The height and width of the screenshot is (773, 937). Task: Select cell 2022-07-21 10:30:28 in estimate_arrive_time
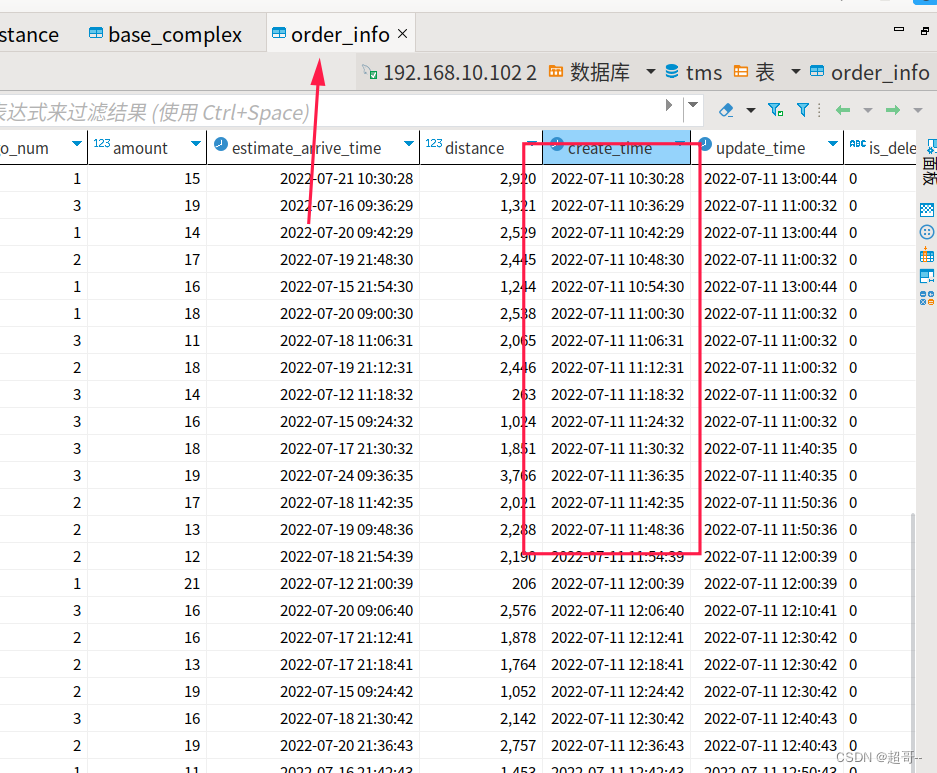point(313,179)
